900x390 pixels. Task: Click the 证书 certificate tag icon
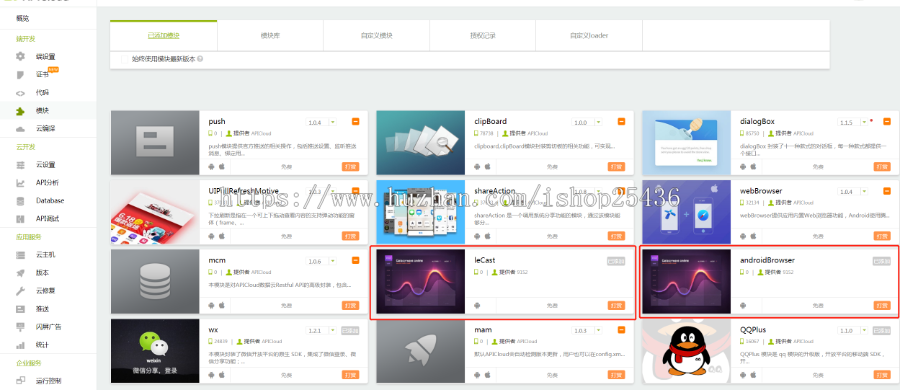[x=21, y=75]
